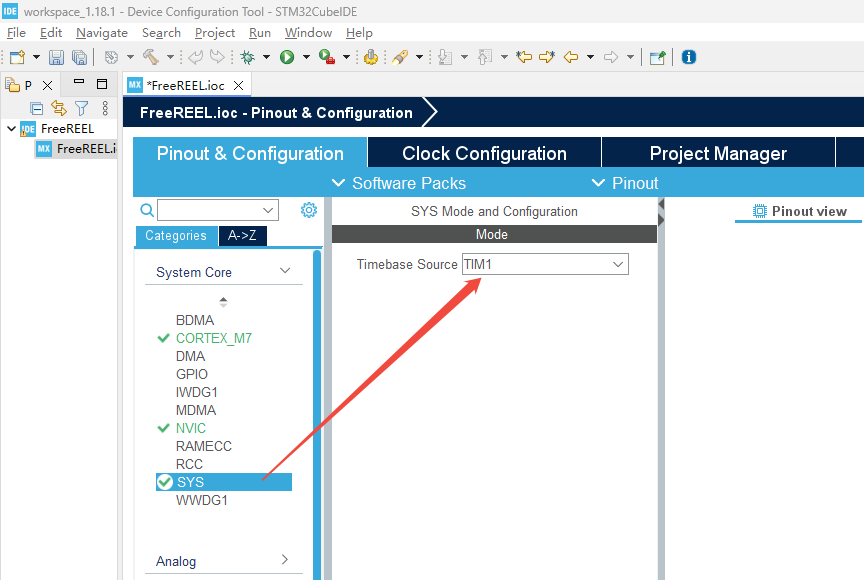Switch to Project Manager tab
The height and width of the screenshot is (580, 864).
(x=718, y=153)
